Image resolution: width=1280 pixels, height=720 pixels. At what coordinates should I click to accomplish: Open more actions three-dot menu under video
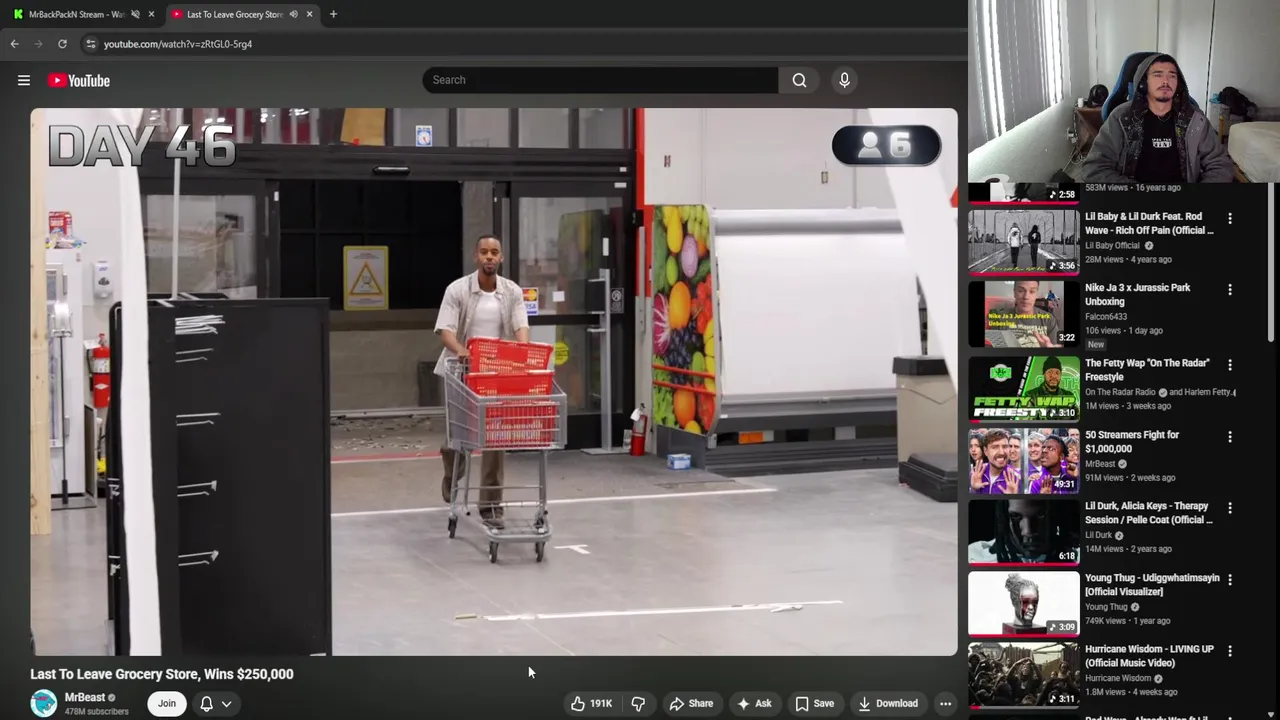click(x=945, y=703)
